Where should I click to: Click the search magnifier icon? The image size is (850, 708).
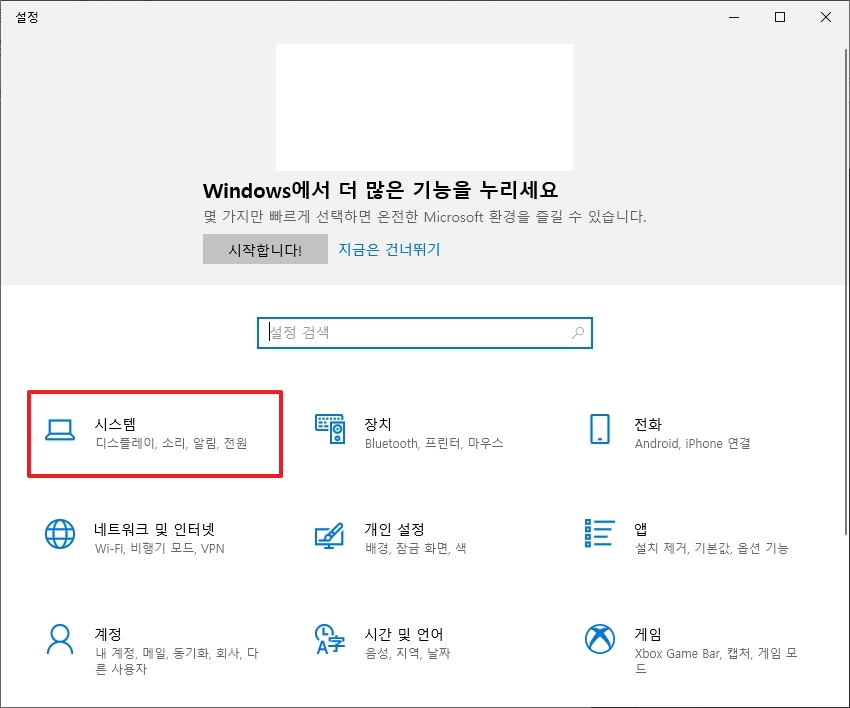click(x=578, y=332)
